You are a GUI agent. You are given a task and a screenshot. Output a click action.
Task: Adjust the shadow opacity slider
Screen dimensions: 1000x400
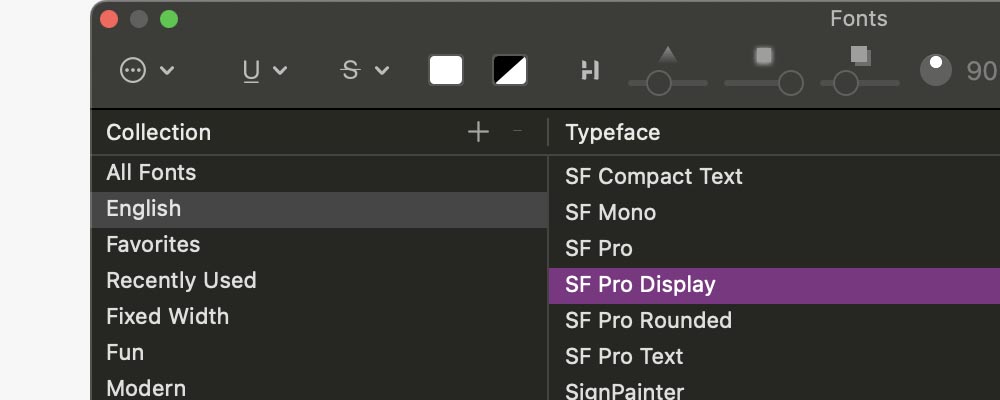tap(659, 83)
